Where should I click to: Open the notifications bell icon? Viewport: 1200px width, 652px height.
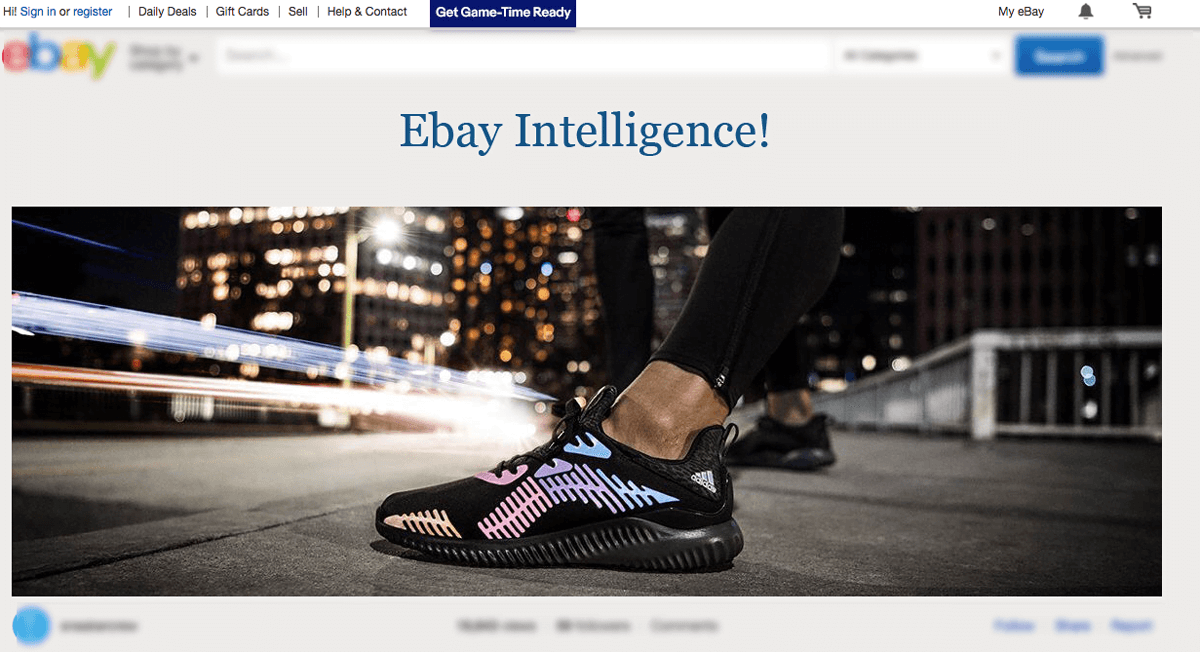click(1086, 12)
